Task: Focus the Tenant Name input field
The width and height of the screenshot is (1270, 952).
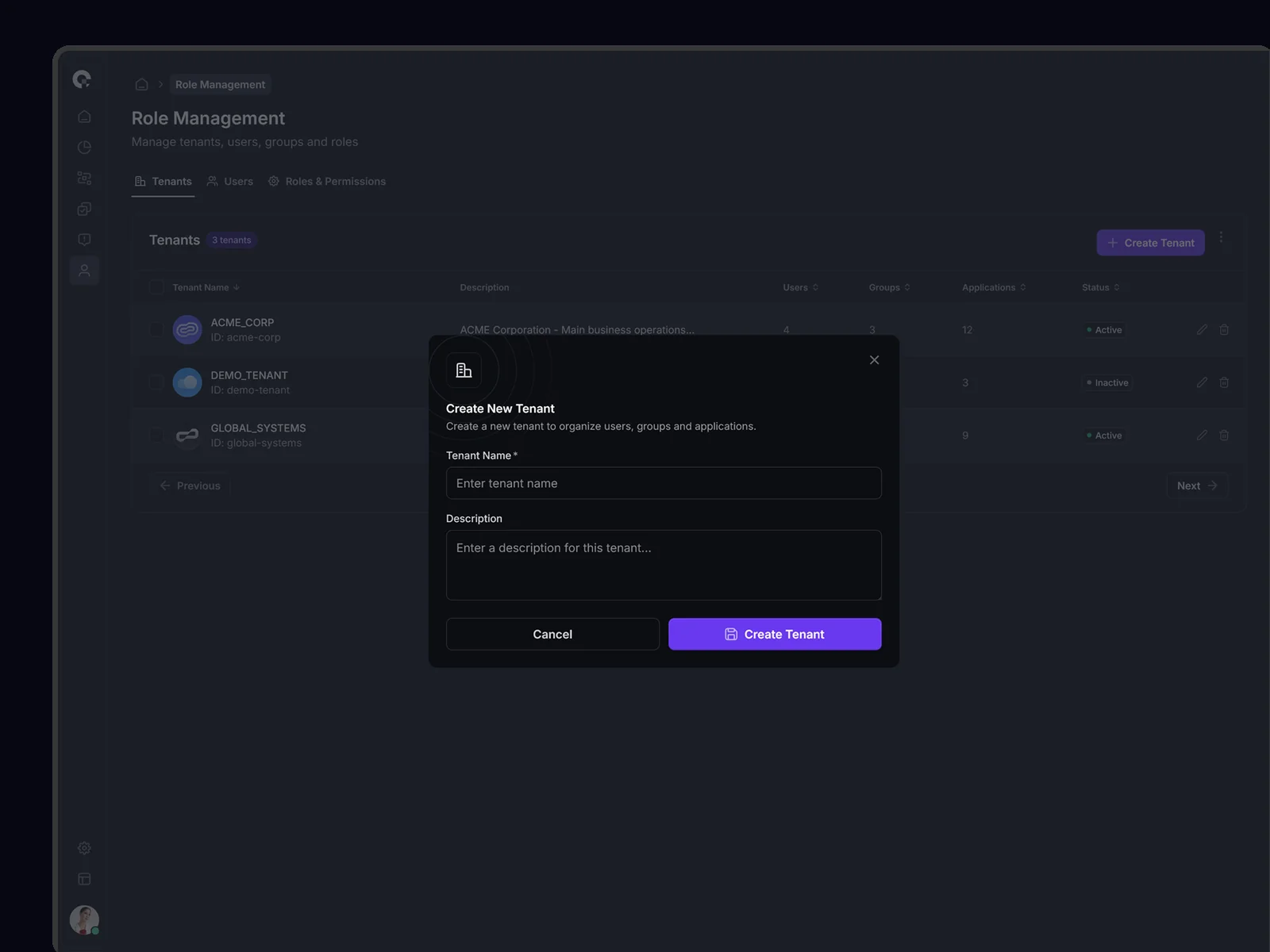Action: click(x=664, y=483)
